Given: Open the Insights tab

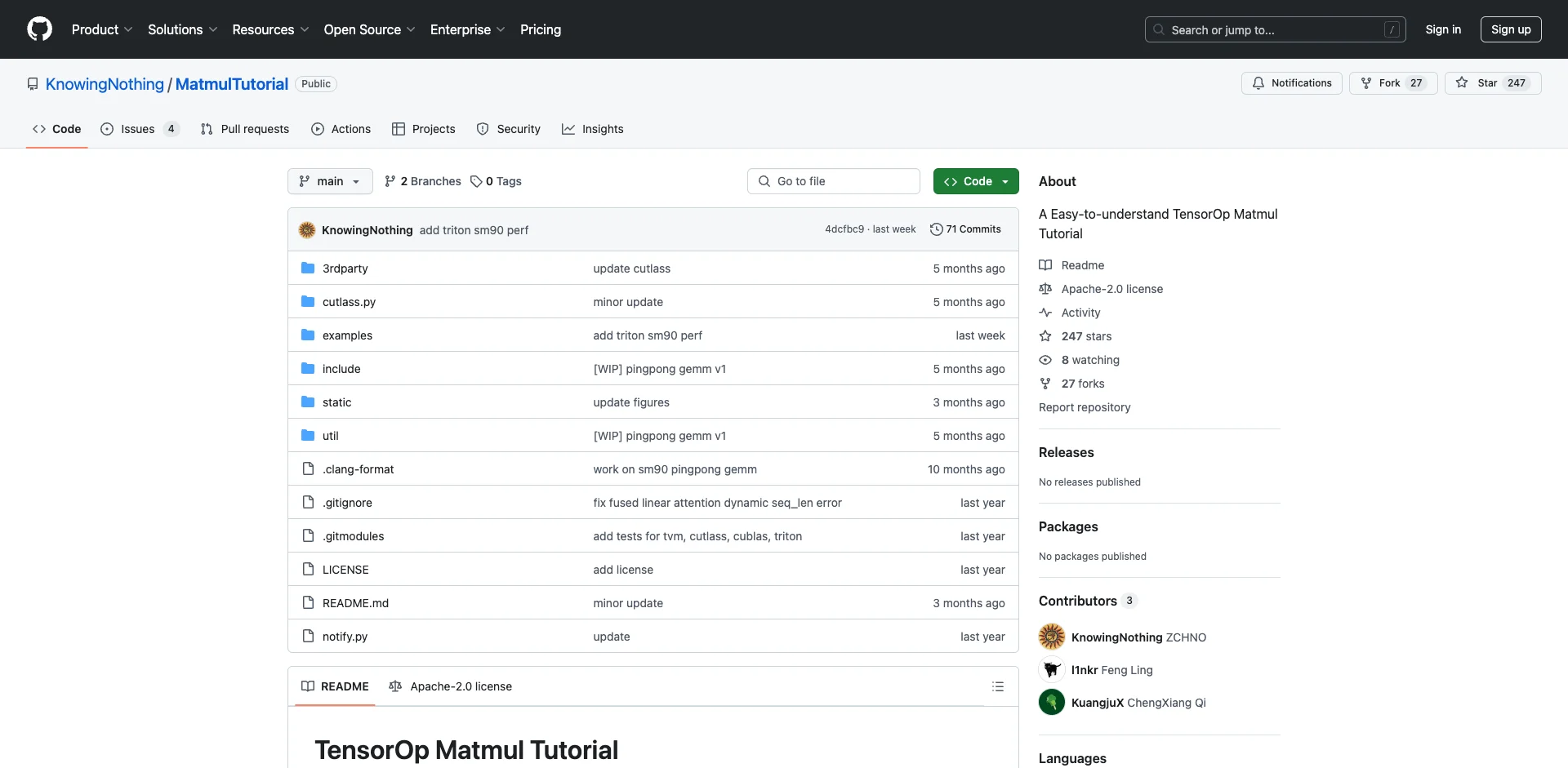Looking at the screenshot, I should click(593, 129).
